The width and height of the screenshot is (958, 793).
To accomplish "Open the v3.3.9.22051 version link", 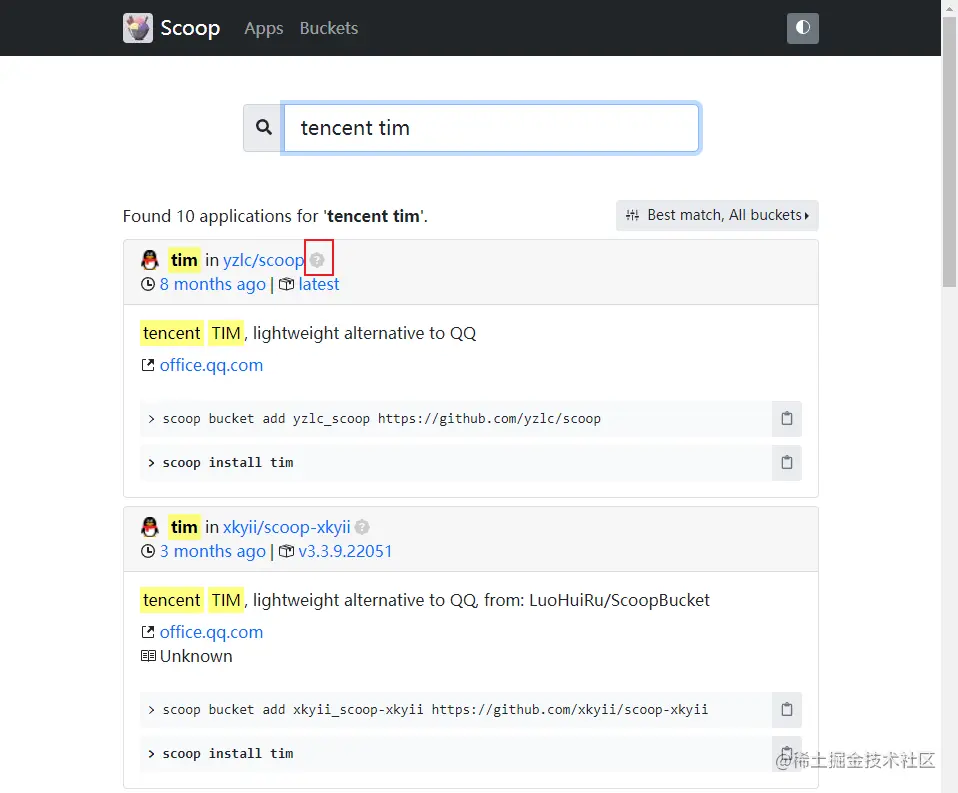I will [345, 551].
